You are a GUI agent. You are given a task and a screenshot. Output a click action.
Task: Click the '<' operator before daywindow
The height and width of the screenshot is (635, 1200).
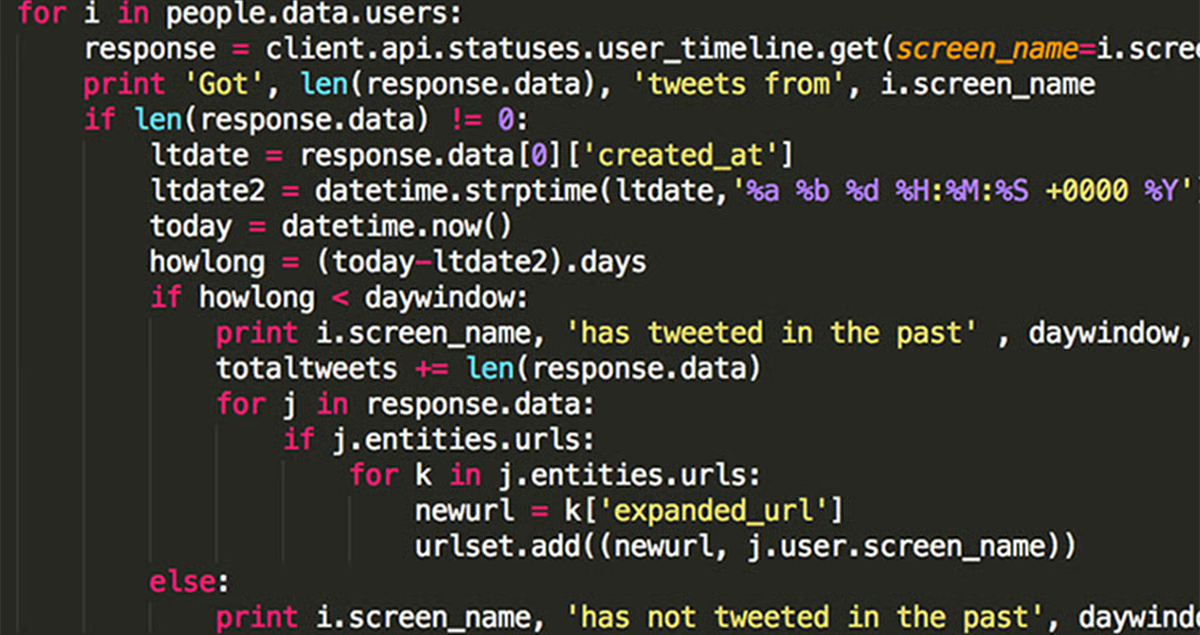coord(340,298)
